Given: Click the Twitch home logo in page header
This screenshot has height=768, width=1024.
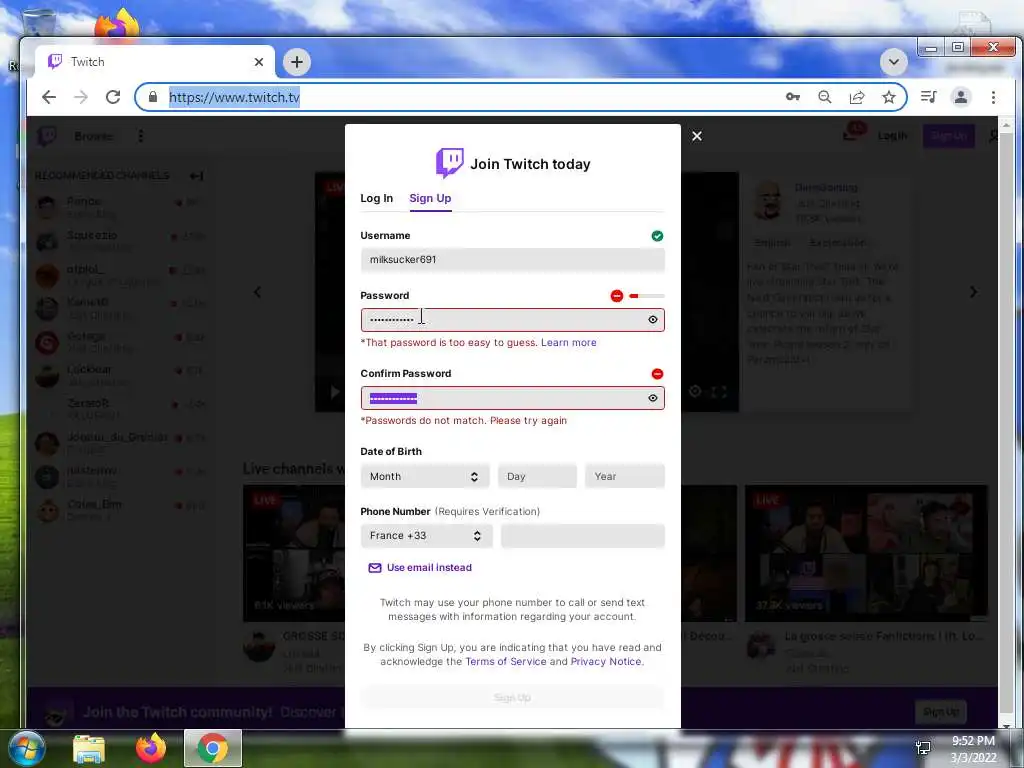Looking at the screenshot, I should 47,136.
